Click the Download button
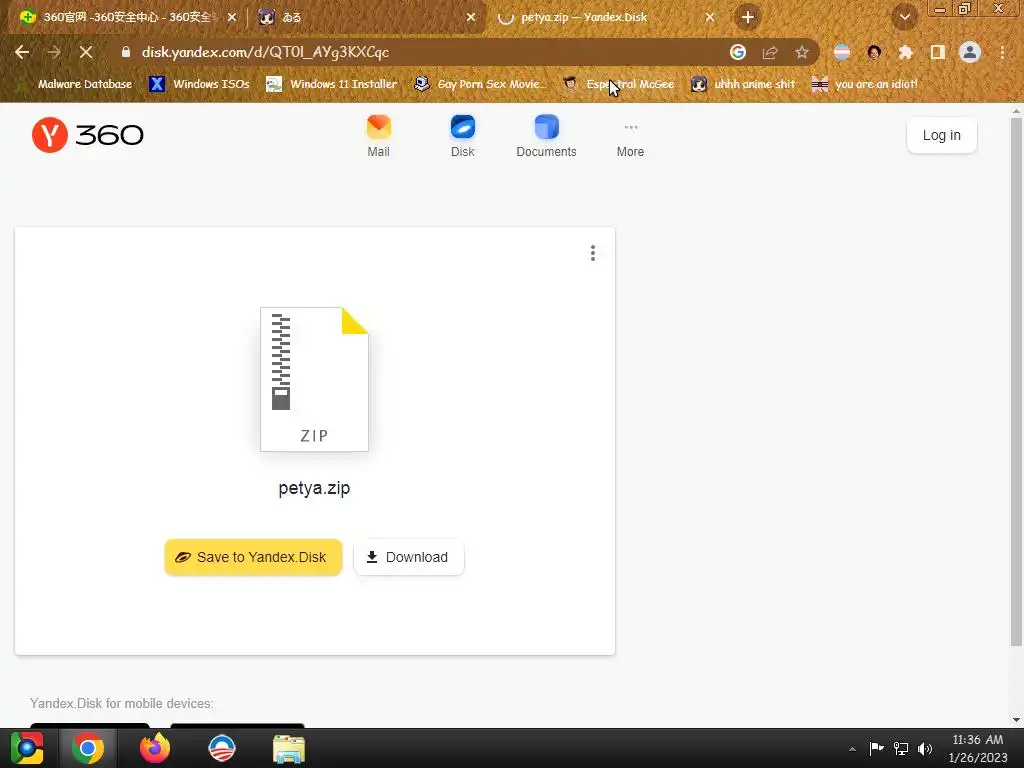 (x=408, y=557)
